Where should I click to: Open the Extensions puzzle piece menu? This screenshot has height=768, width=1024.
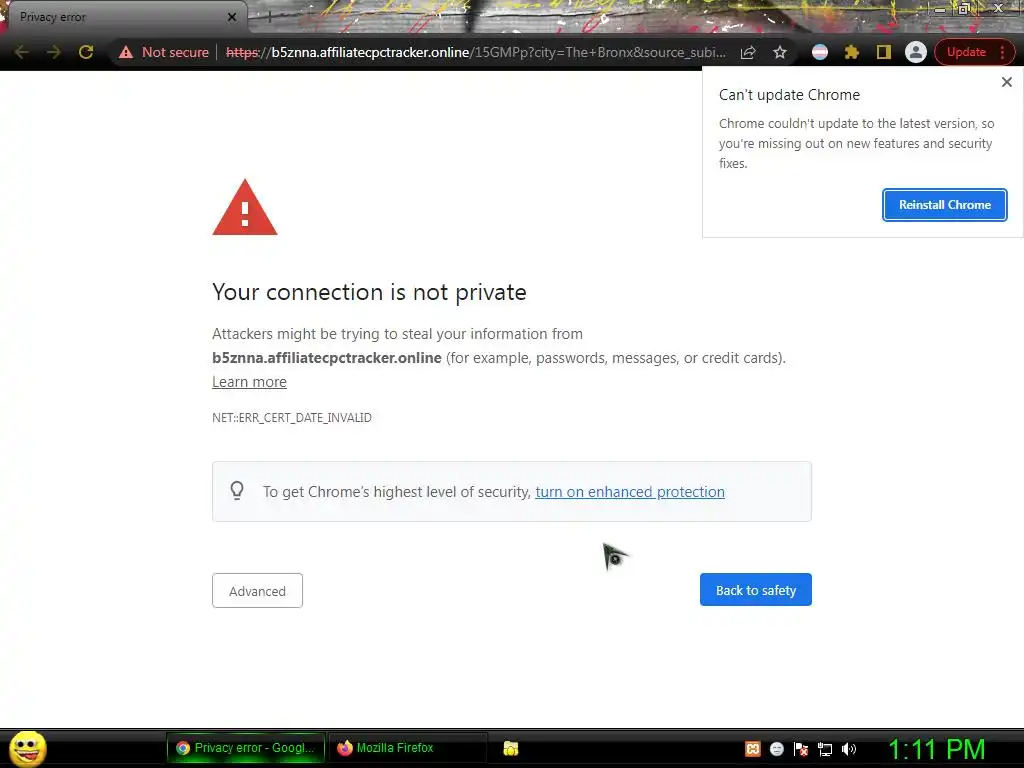[x=852, y=52]
